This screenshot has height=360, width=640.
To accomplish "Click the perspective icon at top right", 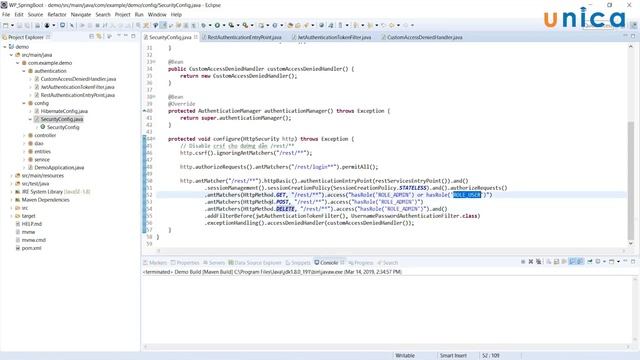I will coord(633,25).
